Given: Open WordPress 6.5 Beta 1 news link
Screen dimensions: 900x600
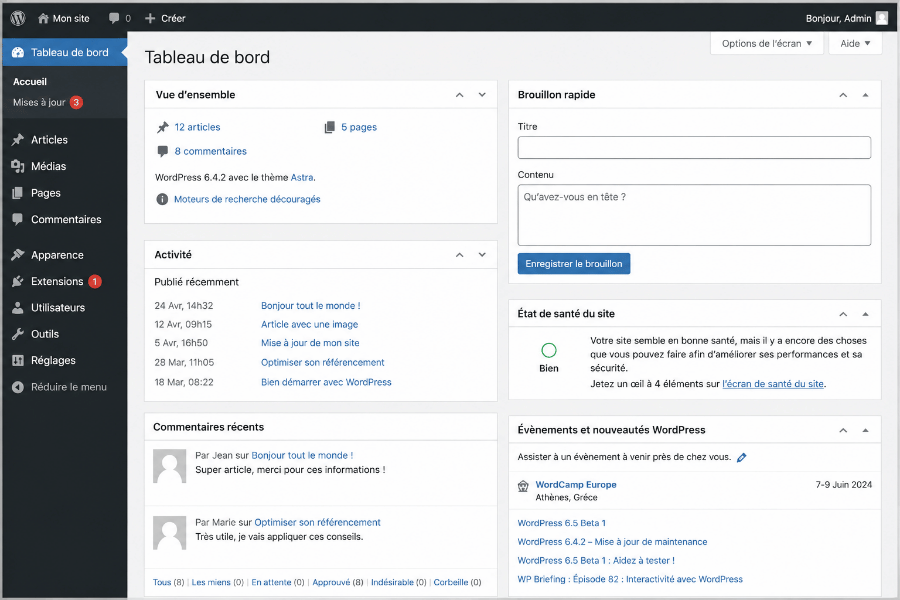Looking at the screenshot, I should [x=561, y=523].
